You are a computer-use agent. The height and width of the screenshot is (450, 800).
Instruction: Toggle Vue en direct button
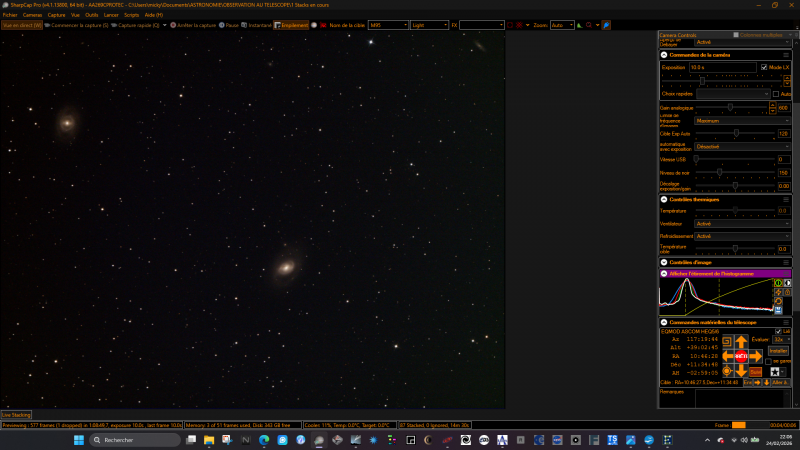coord(22,25)
